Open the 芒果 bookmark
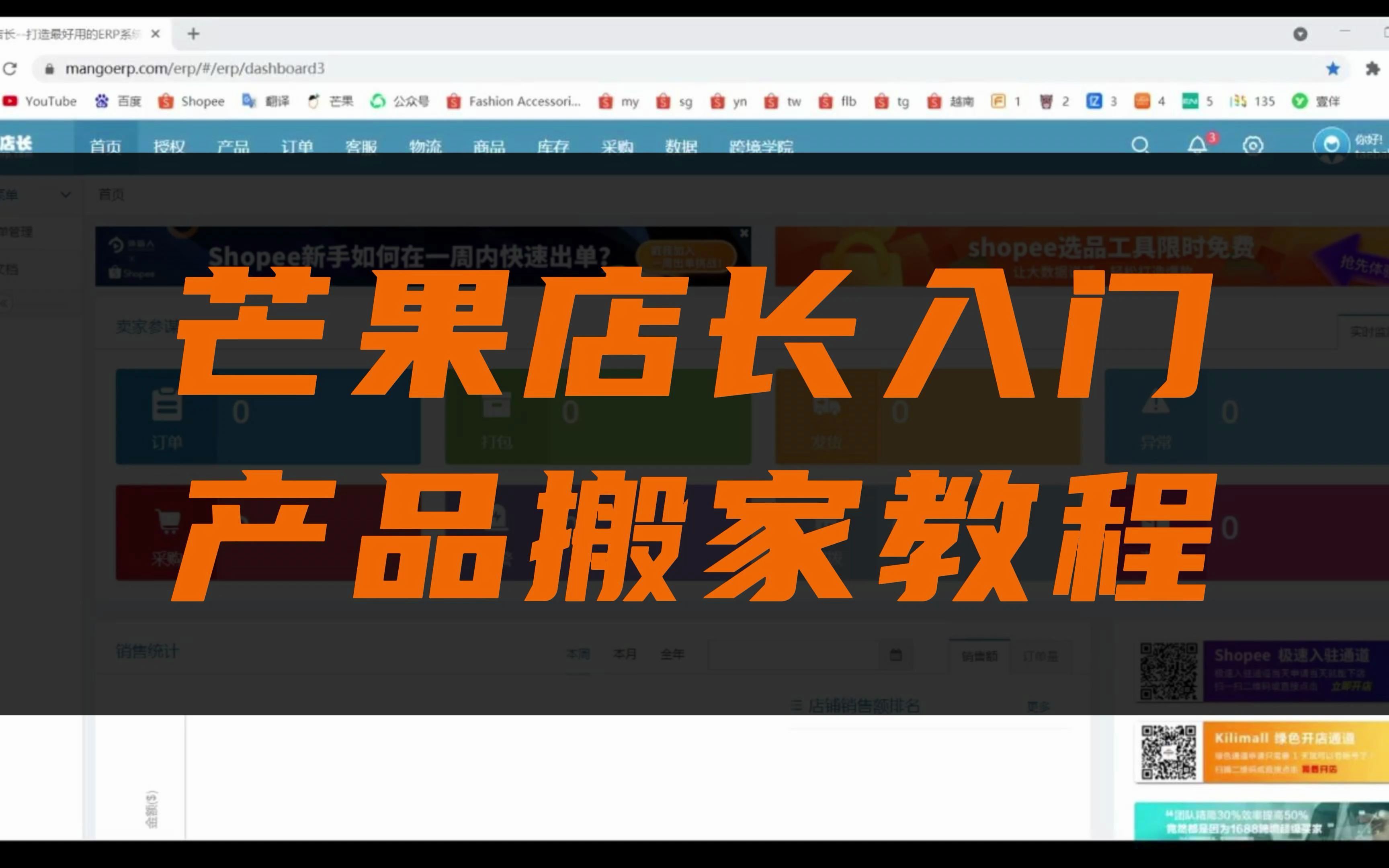This screenshot has width=1389, height=868. (x=331, y=102)
